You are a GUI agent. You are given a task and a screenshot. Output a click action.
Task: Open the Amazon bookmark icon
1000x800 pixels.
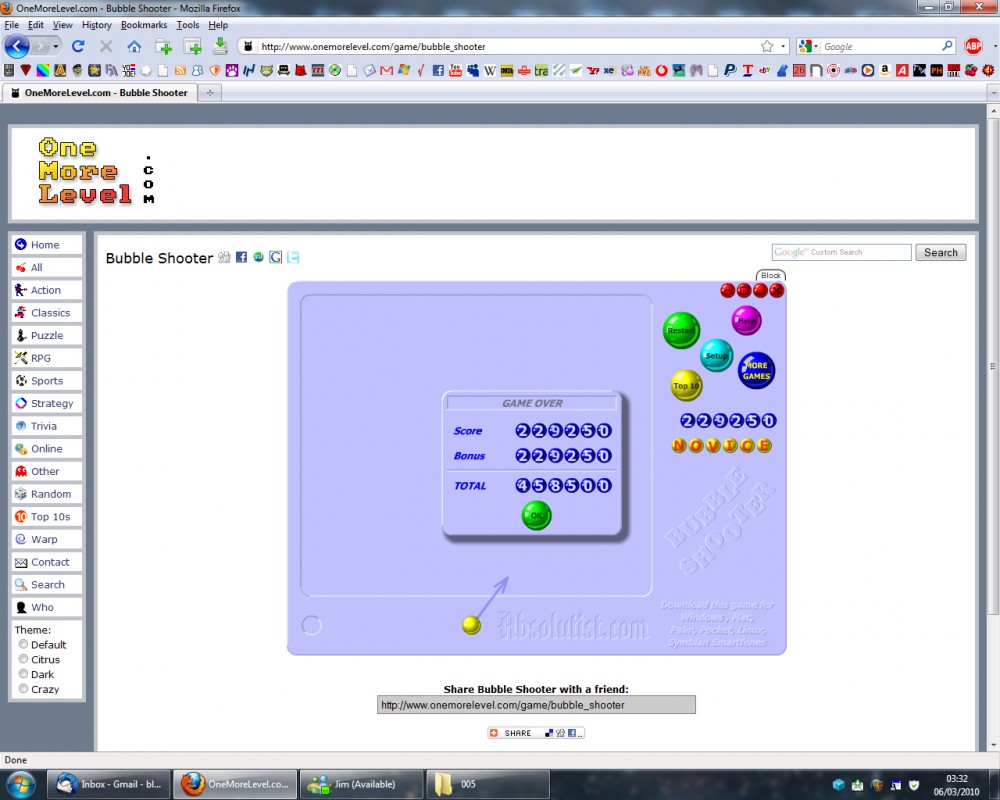click(885, 70)
